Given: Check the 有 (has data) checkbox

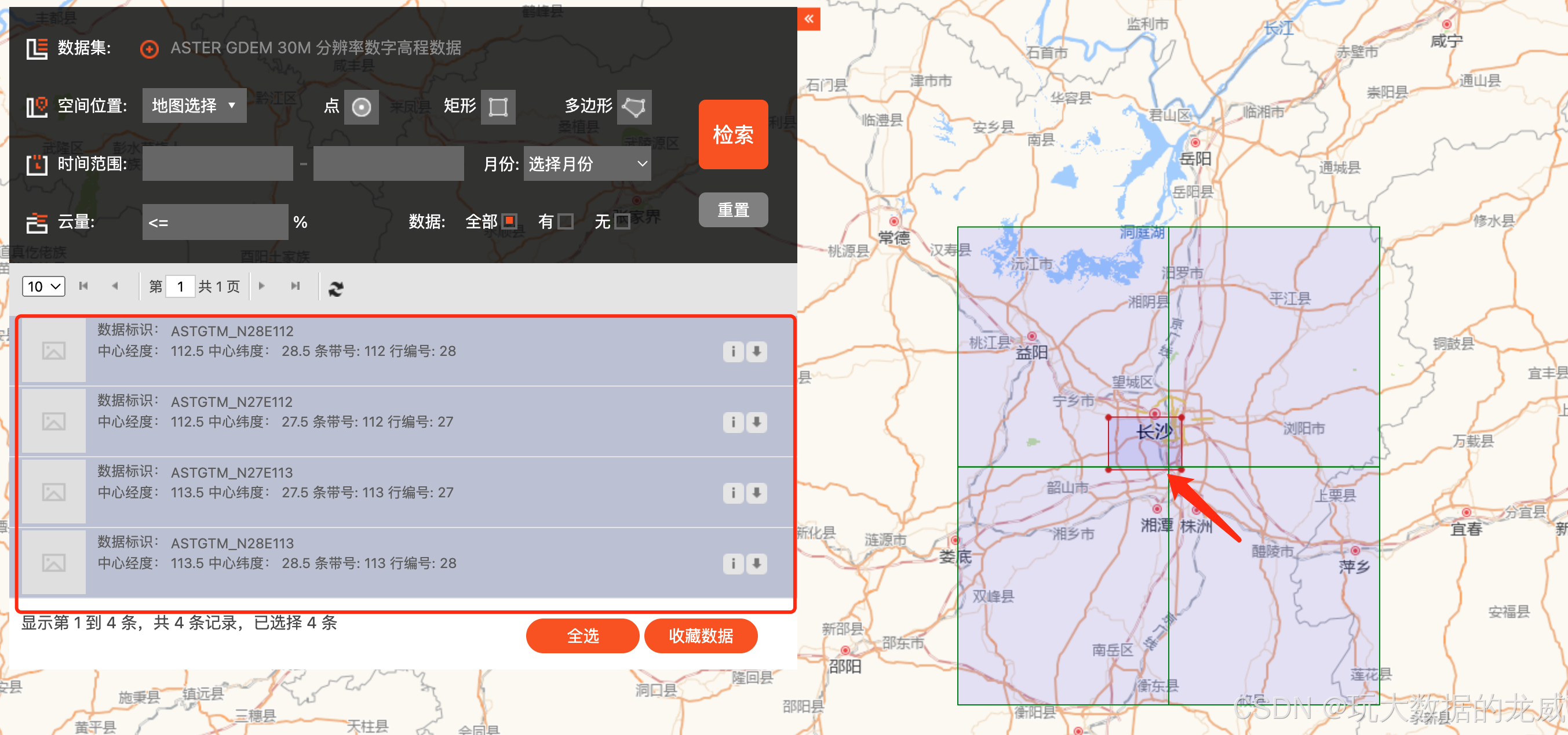Looking at the screenshot, I should click(x=566, y=221).
